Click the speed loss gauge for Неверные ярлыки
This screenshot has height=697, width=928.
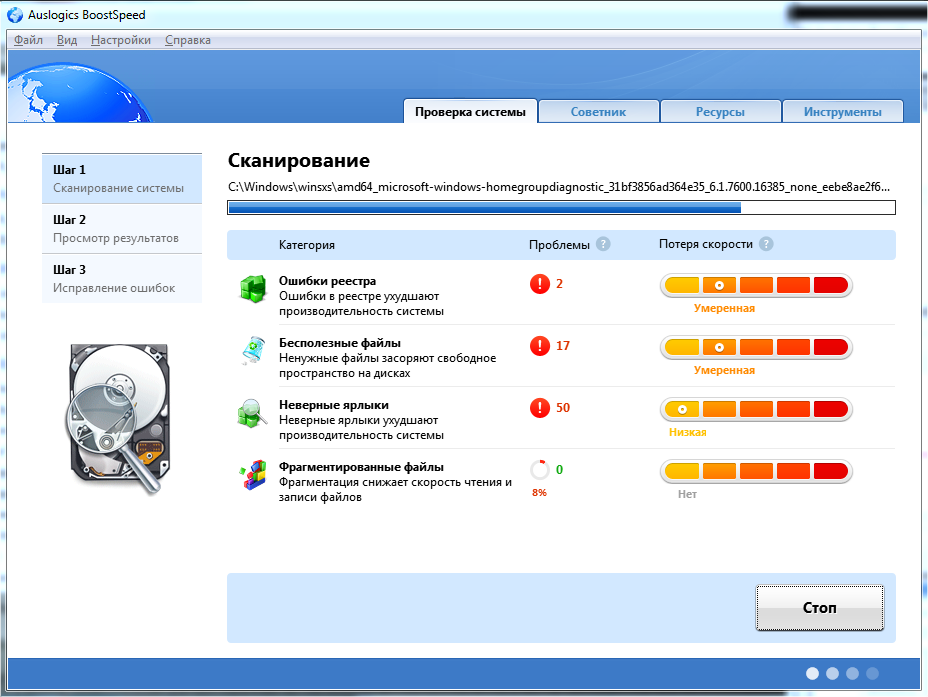click(756, 409)
